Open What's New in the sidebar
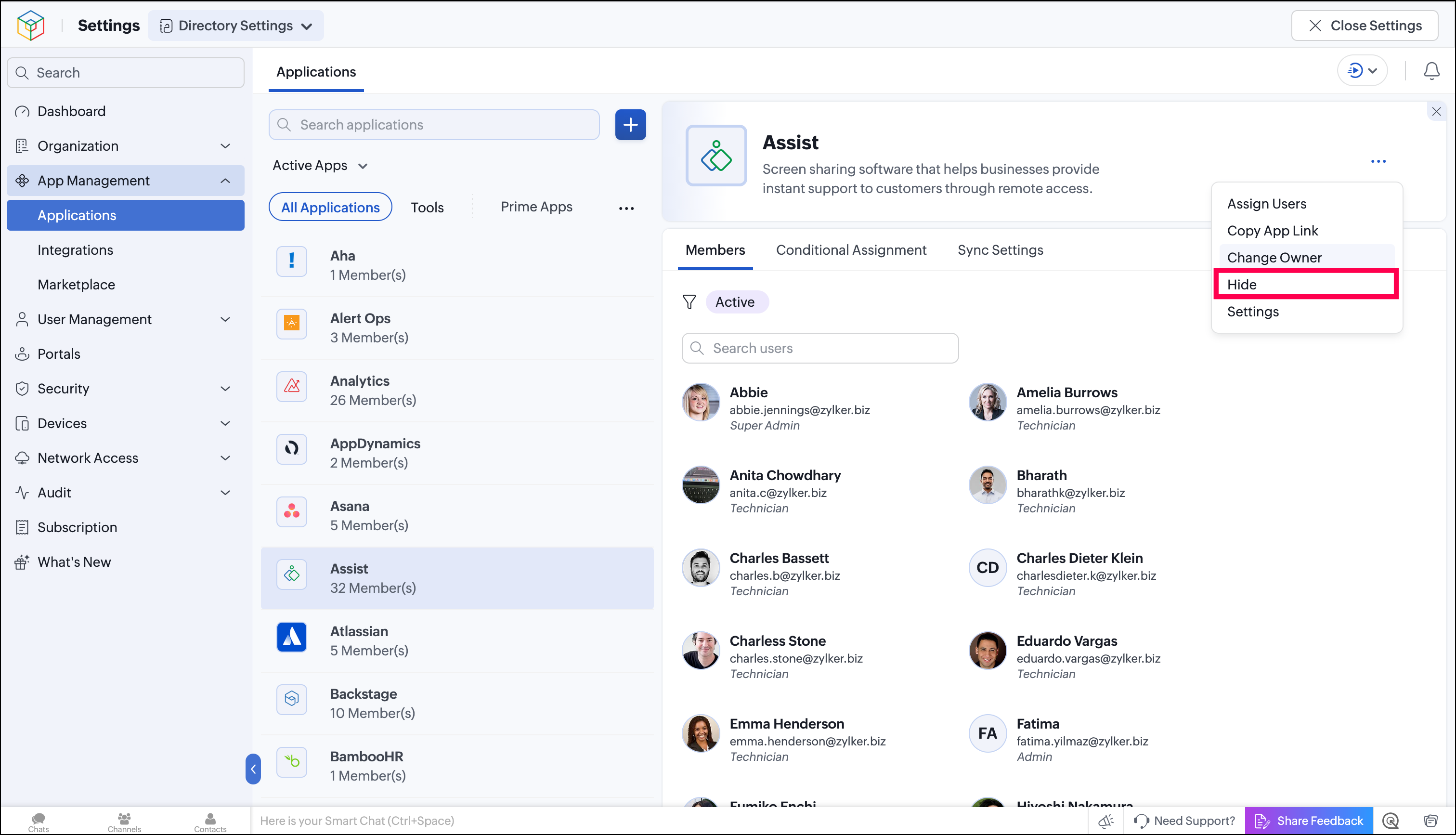The width and height of the screenshot is (1456, 835). coord(126,562)
